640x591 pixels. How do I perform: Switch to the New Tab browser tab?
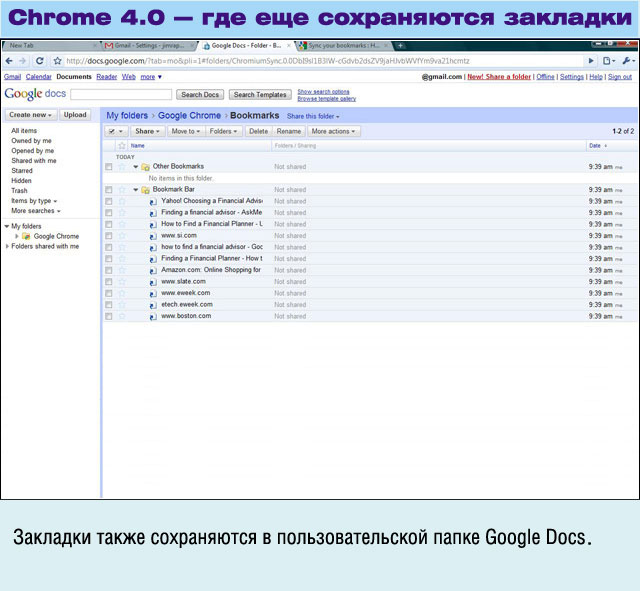[49, 46]
